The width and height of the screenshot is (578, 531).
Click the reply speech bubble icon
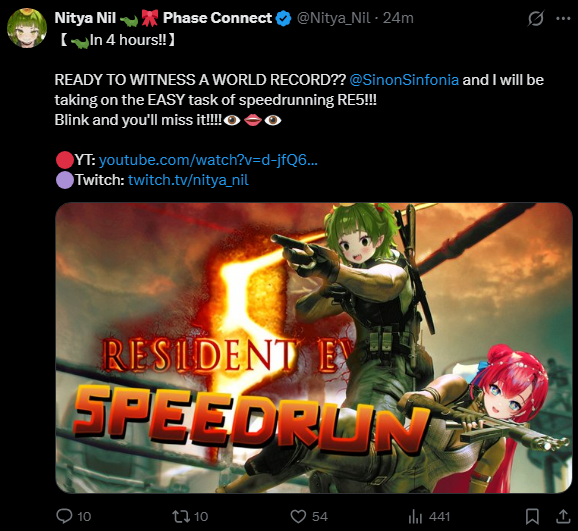click(x=64, y=516)
